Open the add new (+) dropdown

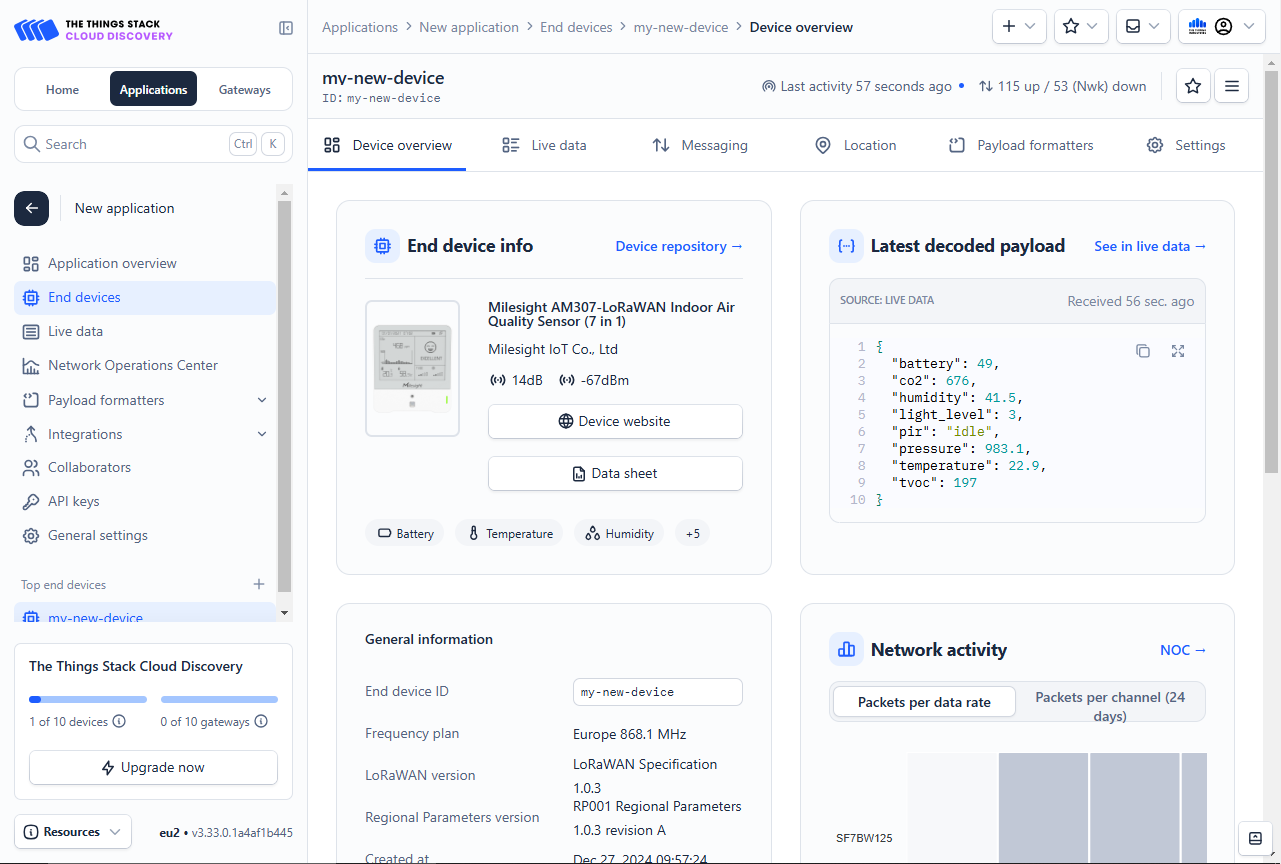tap(1019, 27)
